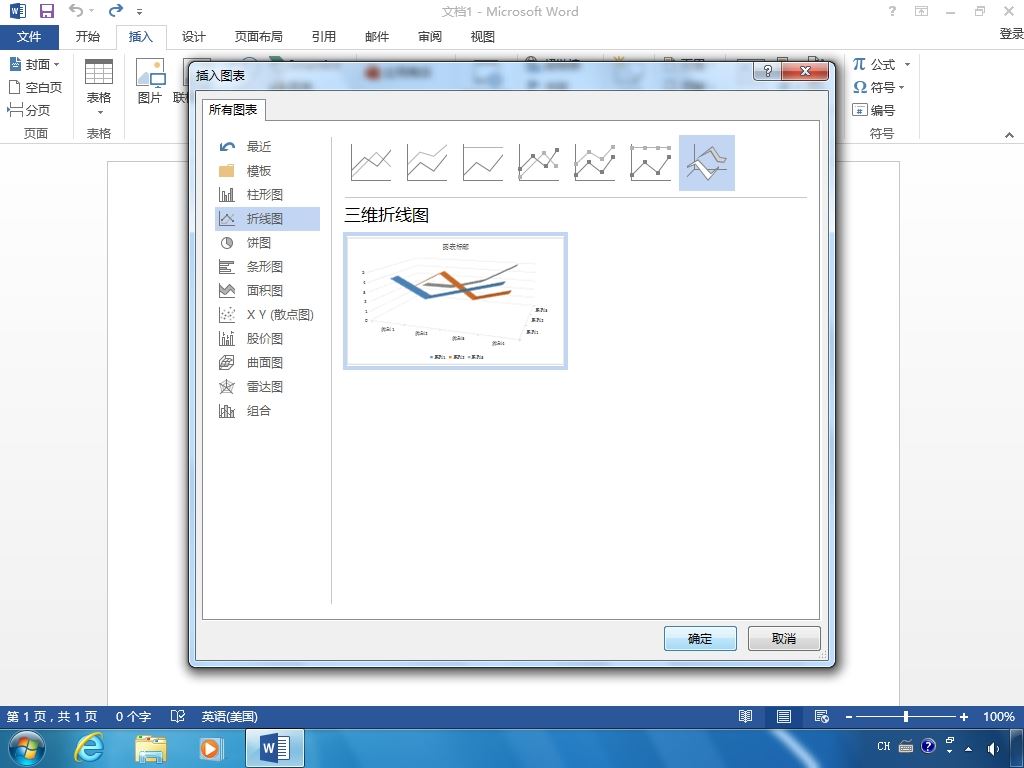Screen dimensions: 1024x768
Task: Switch to the 页面布局 ribbon tab
Action: click(x=259, y=37)
